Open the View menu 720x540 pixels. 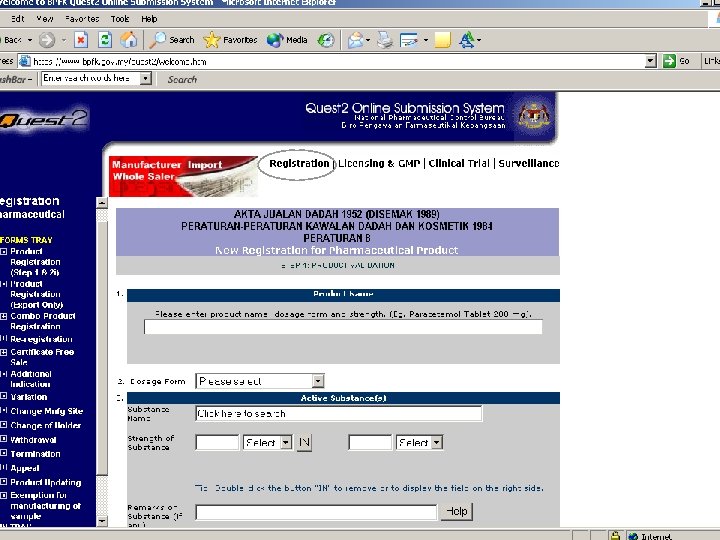tap(45, 19)
